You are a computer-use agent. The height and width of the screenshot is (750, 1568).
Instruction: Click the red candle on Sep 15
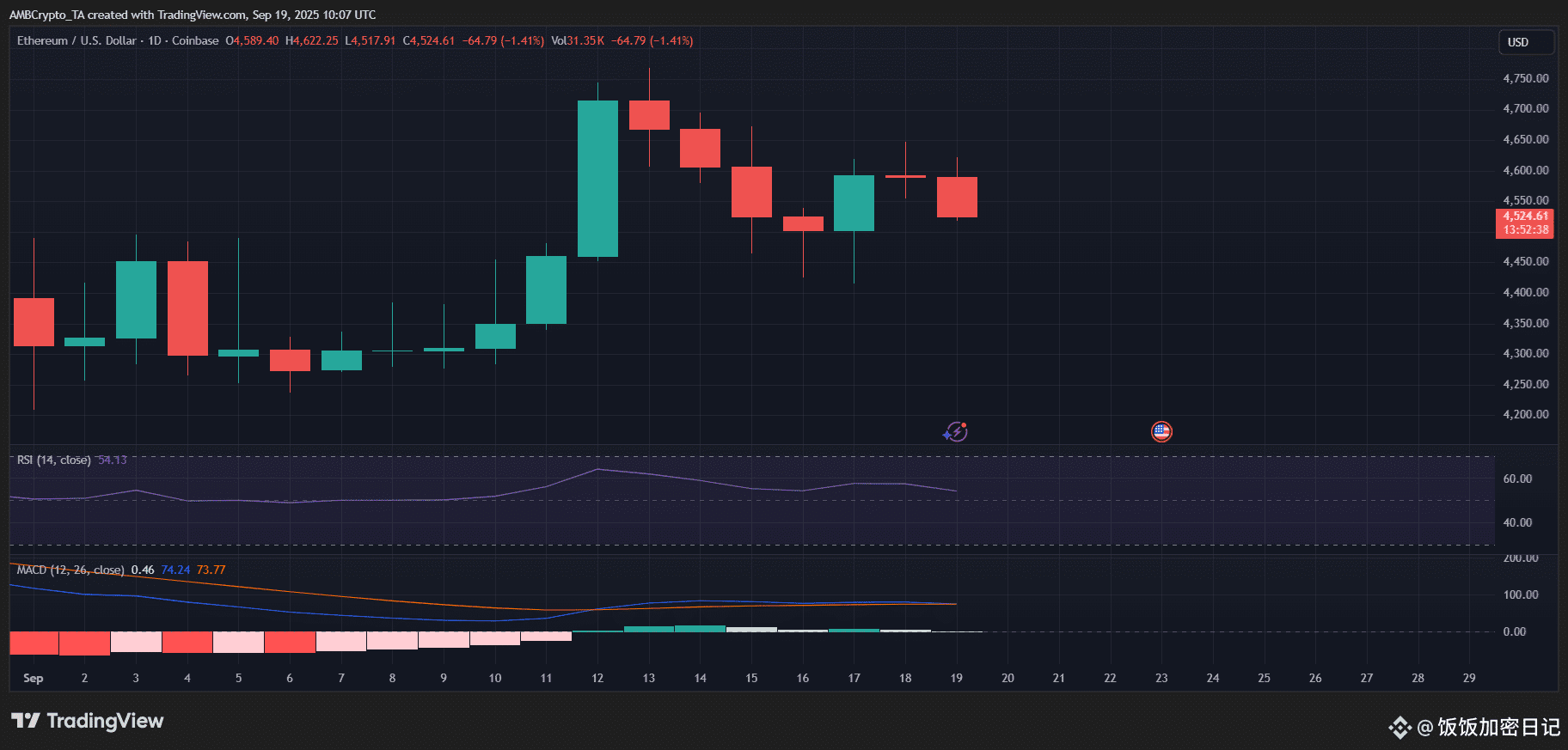click(x=751, y=192)
